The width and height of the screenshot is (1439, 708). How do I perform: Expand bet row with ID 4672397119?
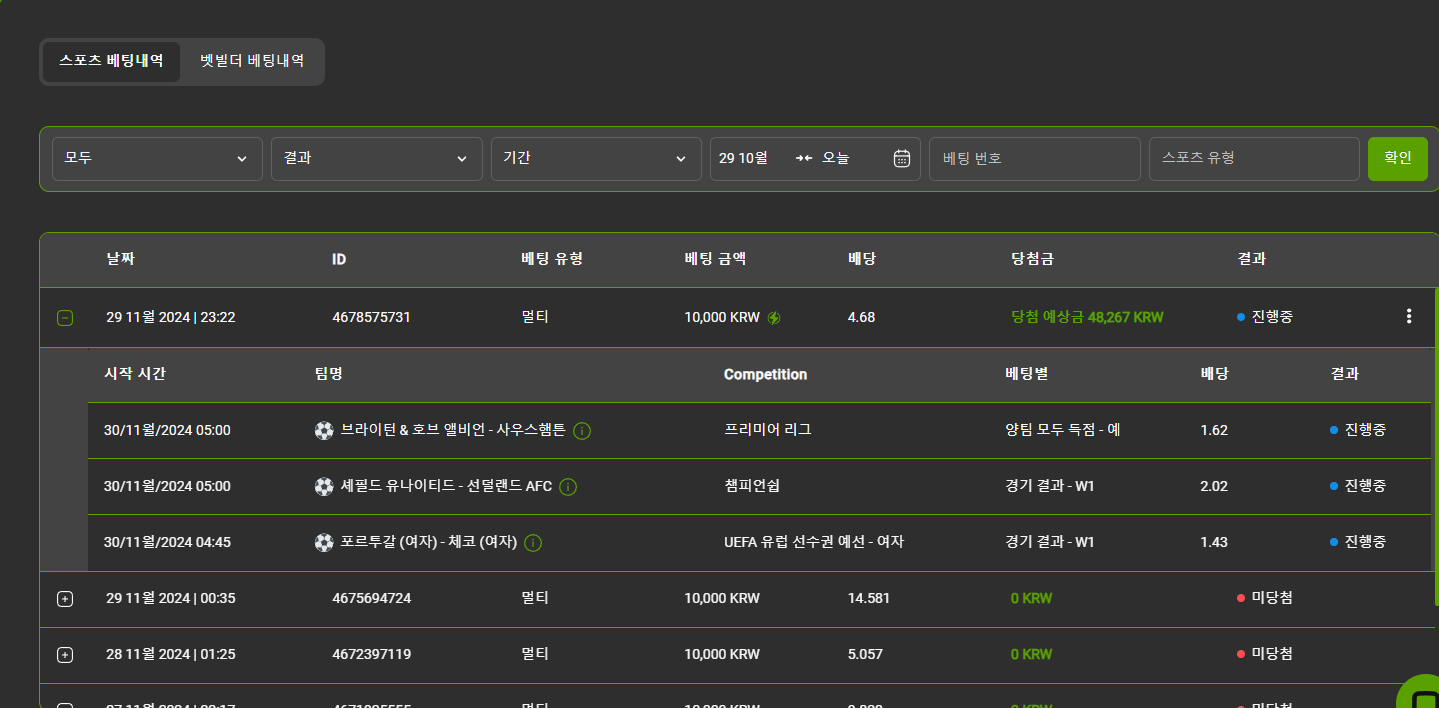[x=65, y=655]
